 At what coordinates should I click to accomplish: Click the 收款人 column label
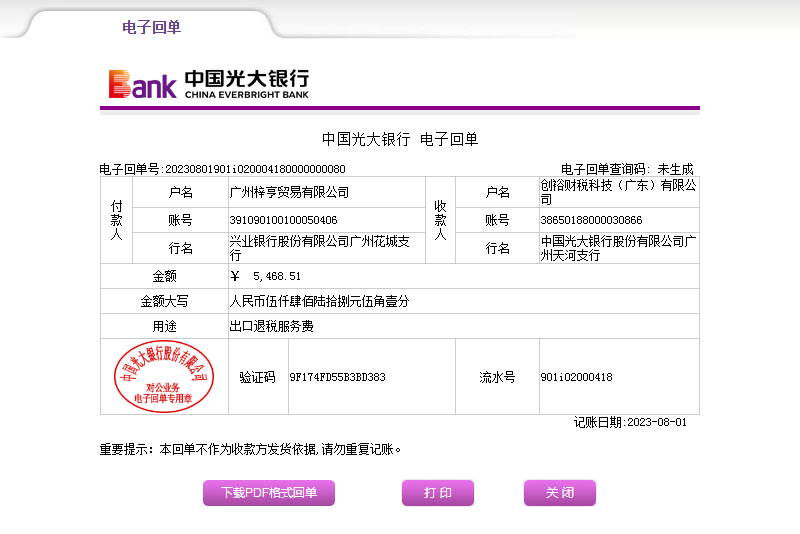click(440, 220)
